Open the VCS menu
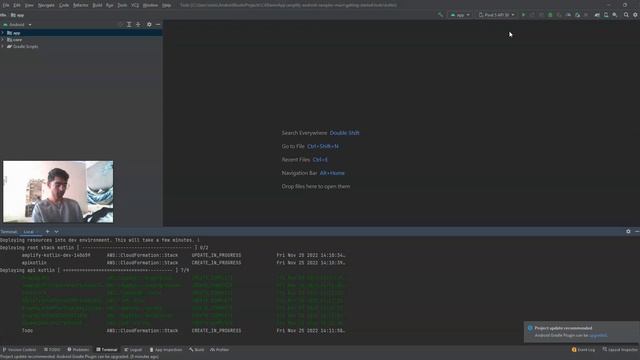This screenshot has height=360, width=640. click(x=135, y=5)
